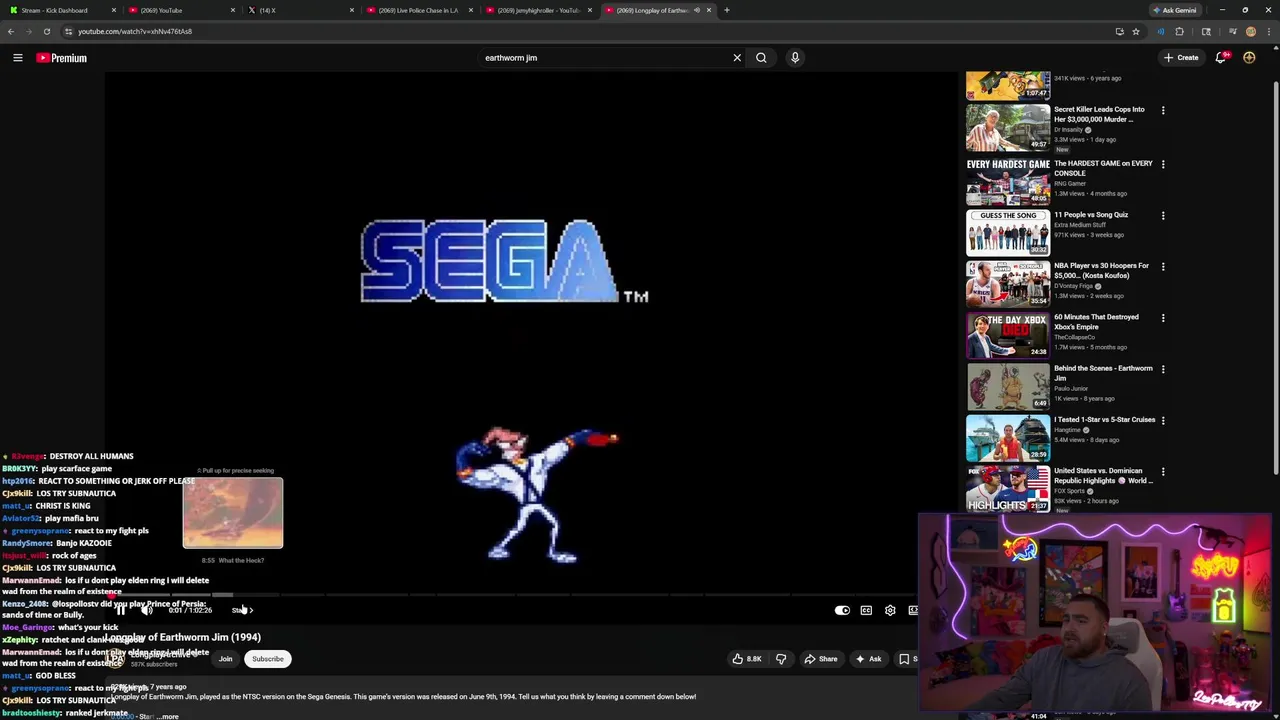Open the browser extensions puzzle icon

point(1179,31)
